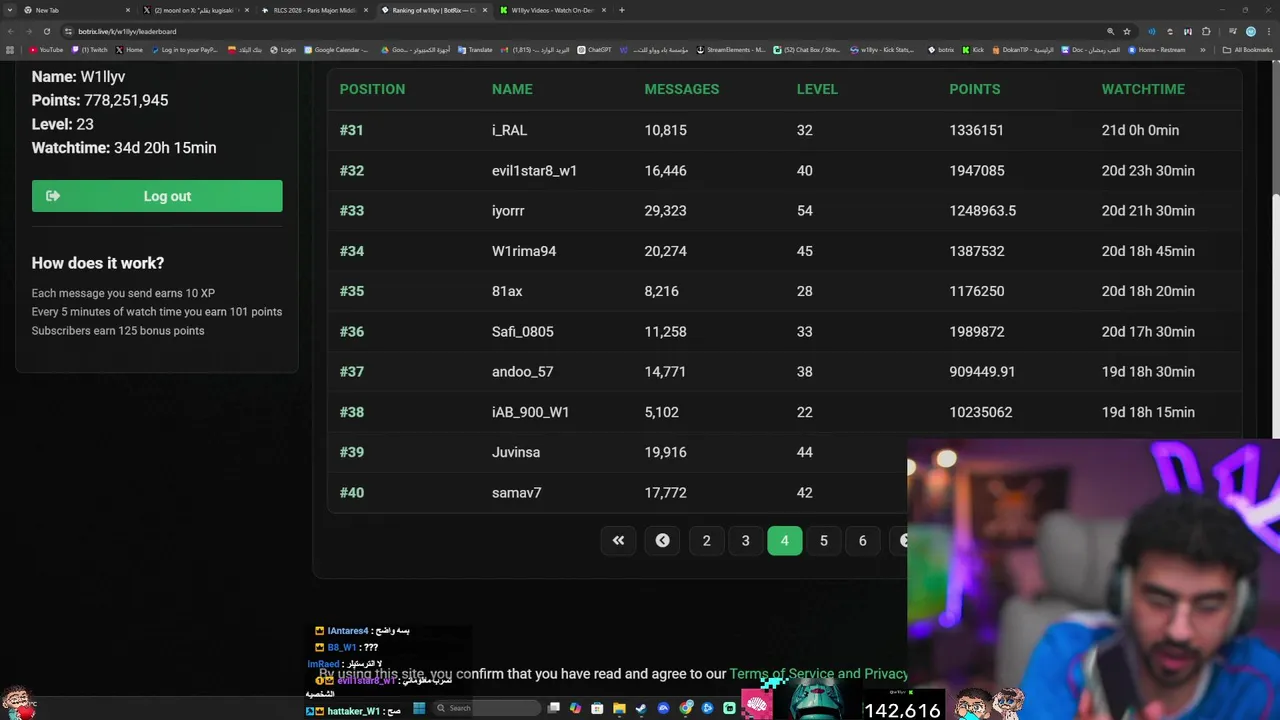Viewport: 1280px width, 720px height.
Task: Open Chrome icon in taskbar
Action: click(686, 708)
